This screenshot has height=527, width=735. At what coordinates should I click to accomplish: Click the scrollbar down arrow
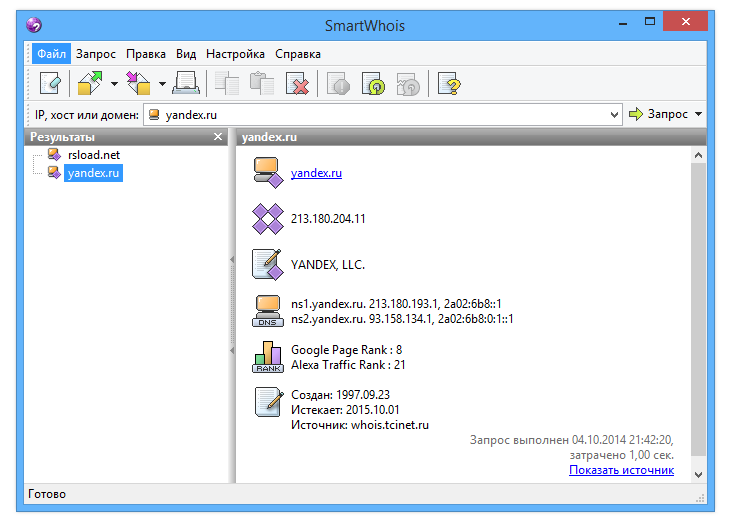click(x=698, y=474)
